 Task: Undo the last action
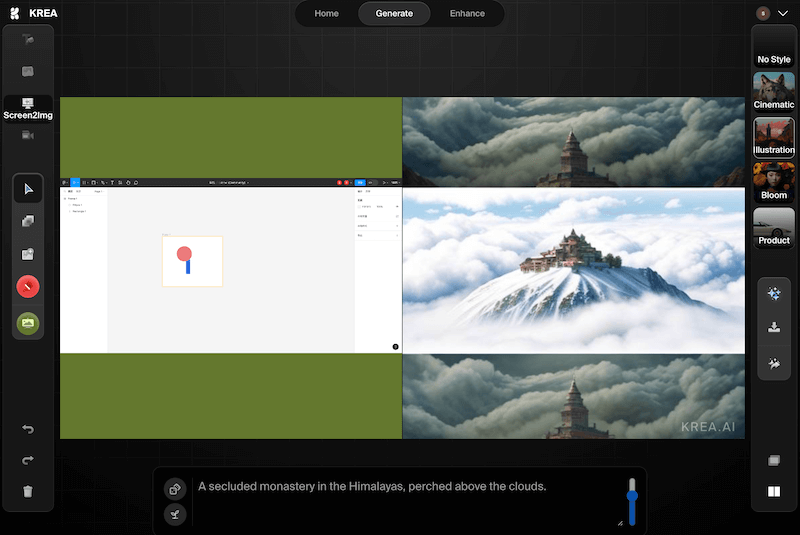28,430
